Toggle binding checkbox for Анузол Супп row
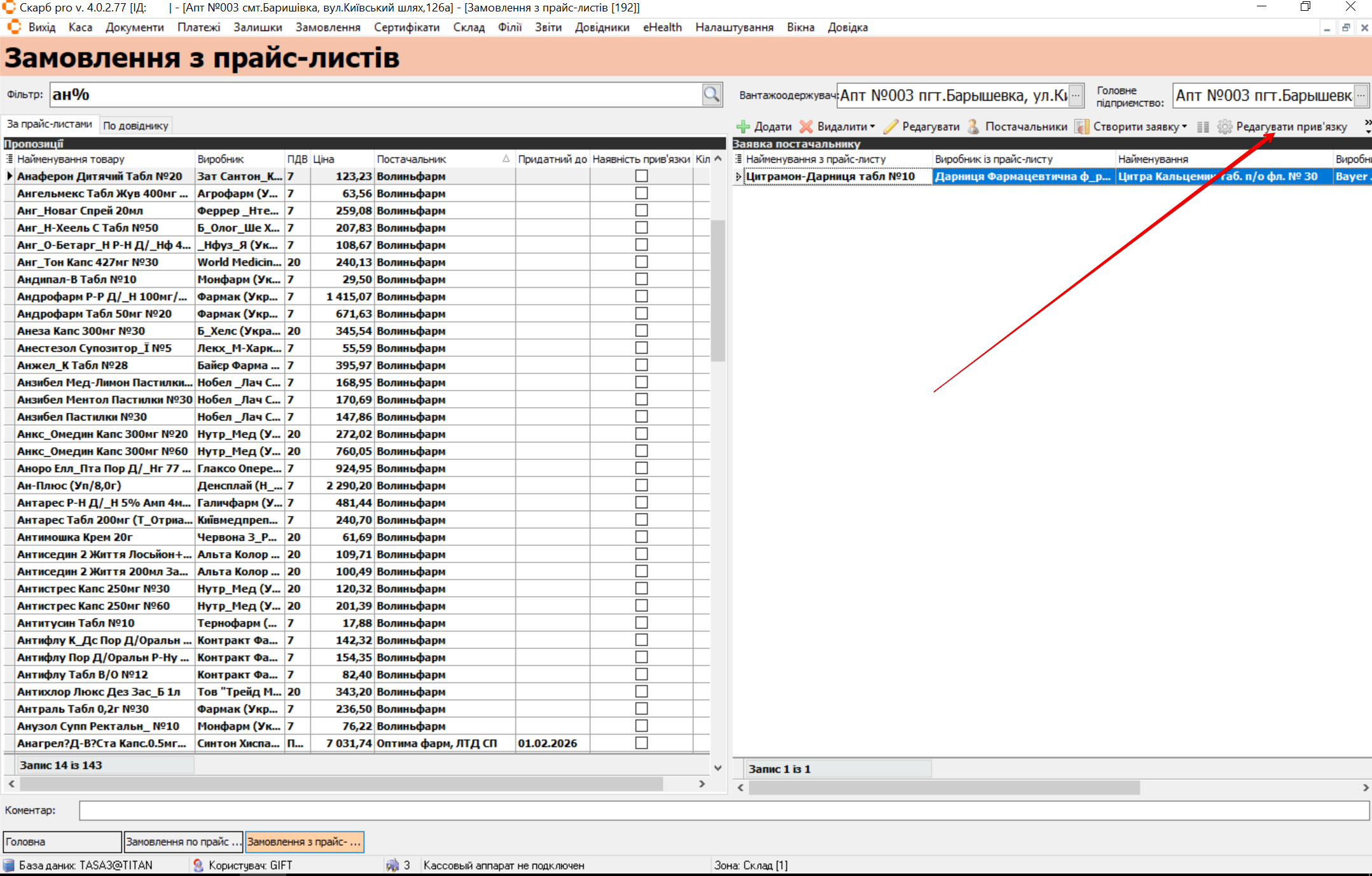This screenshot has height=876, width=1372. pos(641,726)
